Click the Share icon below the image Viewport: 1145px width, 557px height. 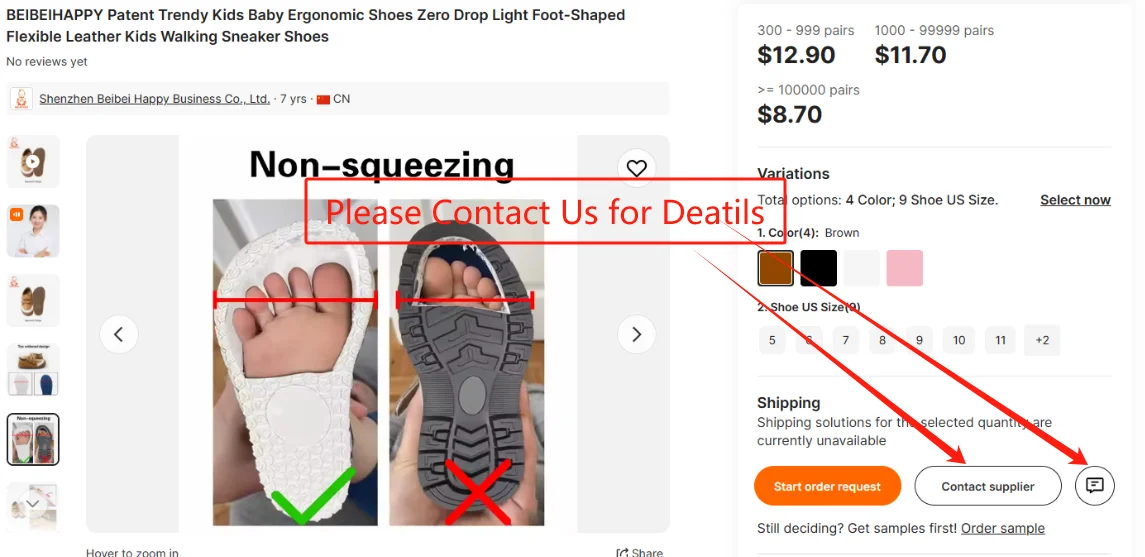pos(623,553)
